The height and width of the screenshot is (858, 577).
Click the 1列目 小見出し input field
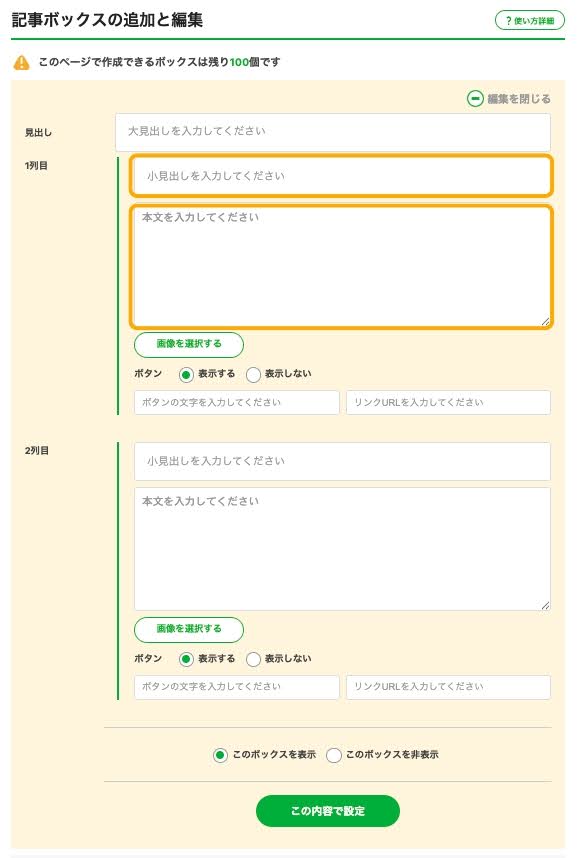[x=342, y=176]
